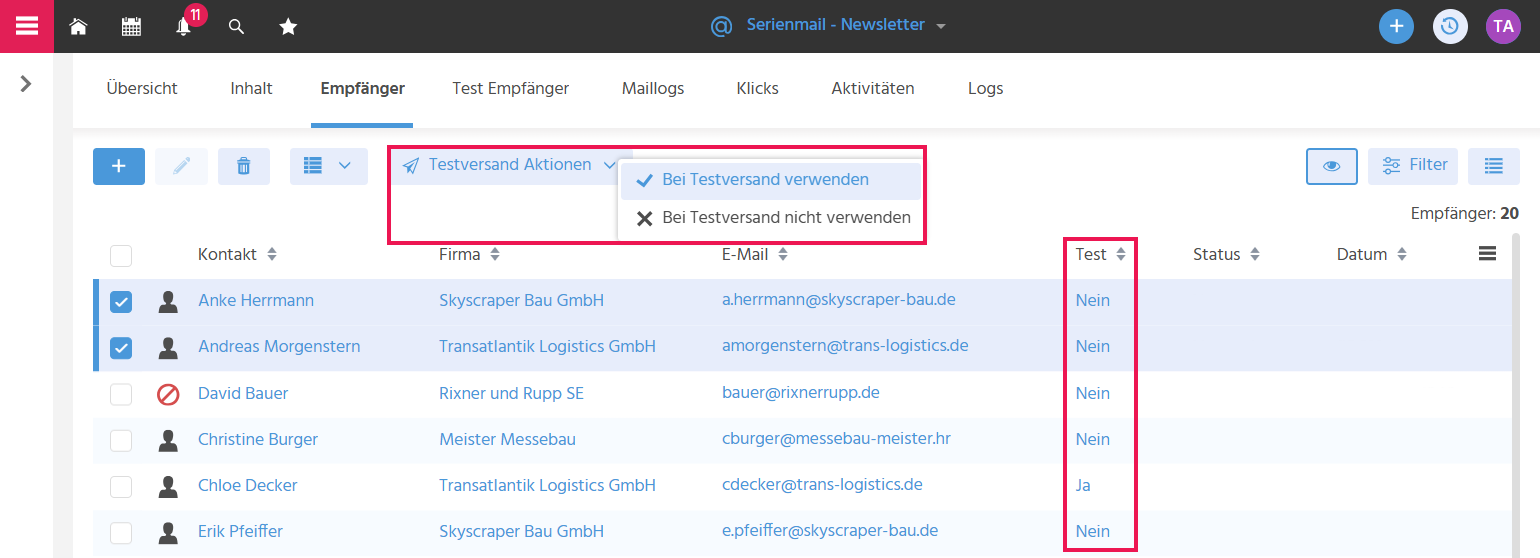Click email e.pfeiffer@skyscraper-bau.de
The width and height of the screenshot is (1540, 558).
point(830,530)
